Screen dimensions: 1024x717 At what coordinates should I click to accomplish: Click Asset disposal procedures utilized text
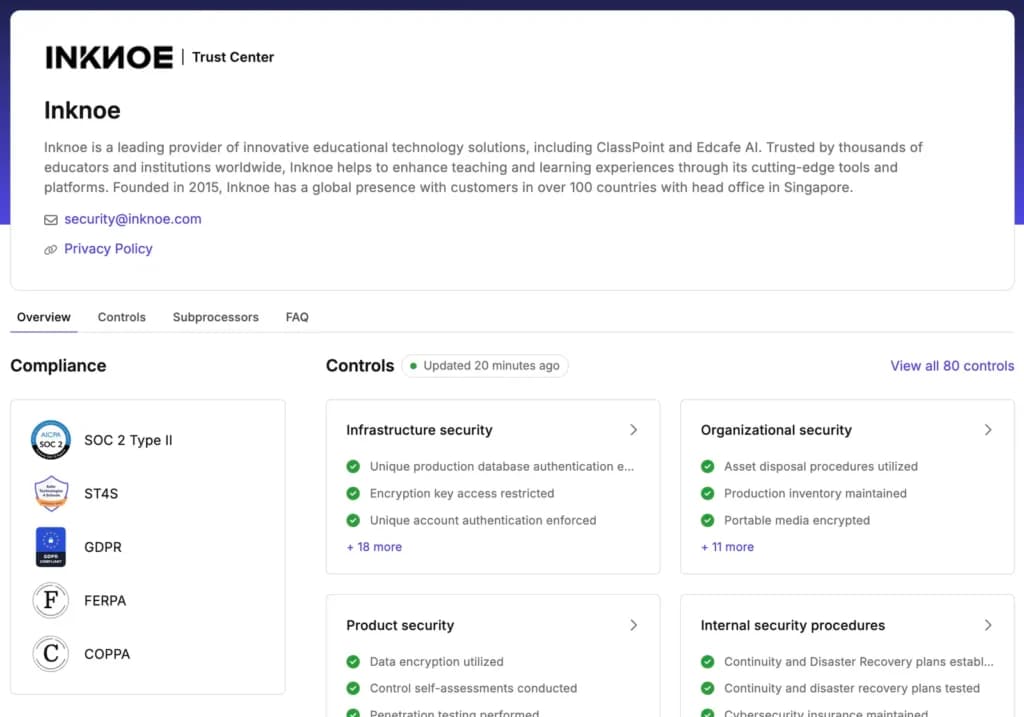coord(821,466)
